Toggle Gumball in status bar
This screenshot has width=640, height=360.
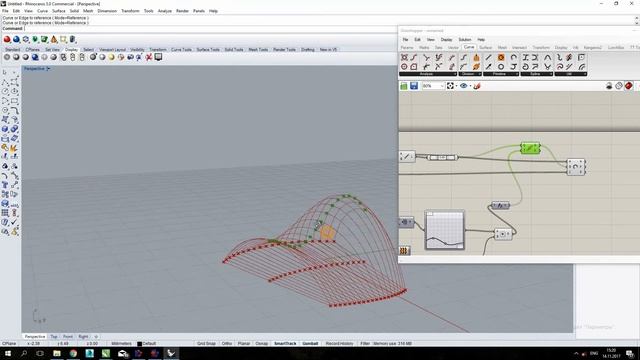click(x=310, y=344)
